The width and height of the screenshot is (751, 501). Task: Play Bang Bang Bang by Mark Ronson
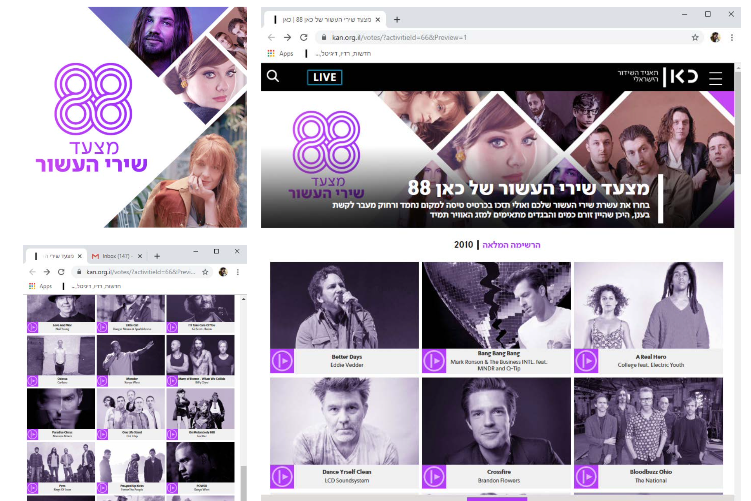click(434, 361)
